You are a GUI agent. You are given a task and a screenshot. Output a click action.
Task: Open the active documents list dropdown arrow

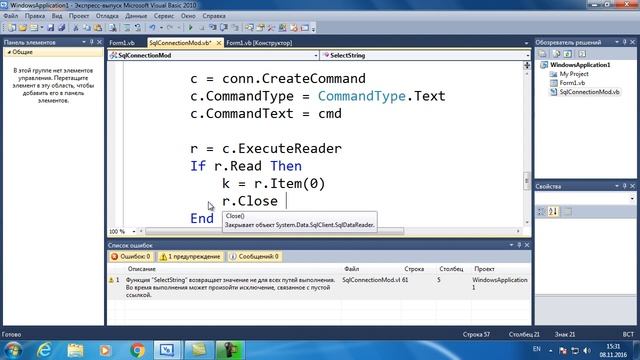pyautogui.click(x=526, y=43)
